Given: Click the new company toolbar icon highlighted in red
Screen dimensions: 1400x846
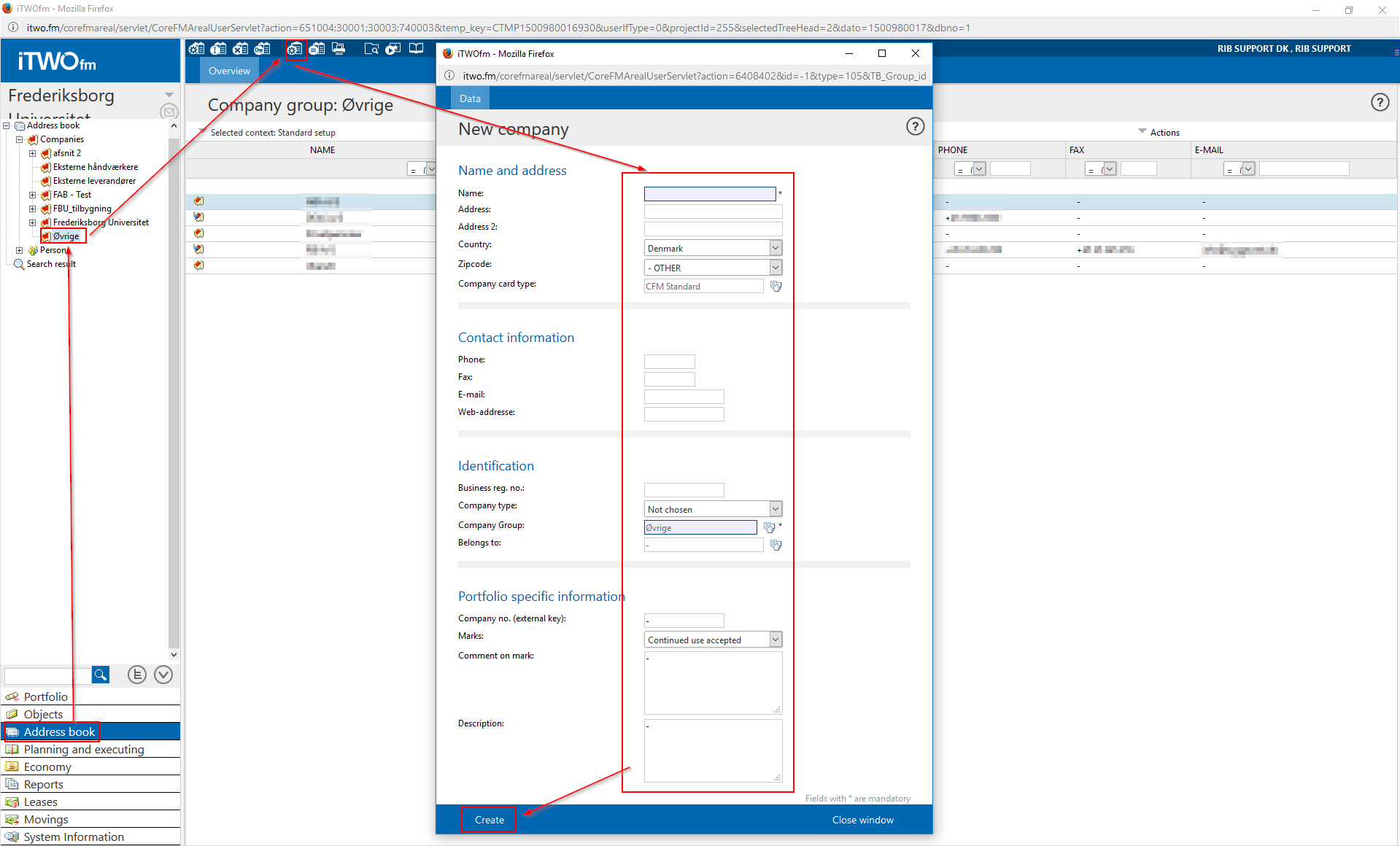Looking at the screenshot, I should click(x=295, y=49).
